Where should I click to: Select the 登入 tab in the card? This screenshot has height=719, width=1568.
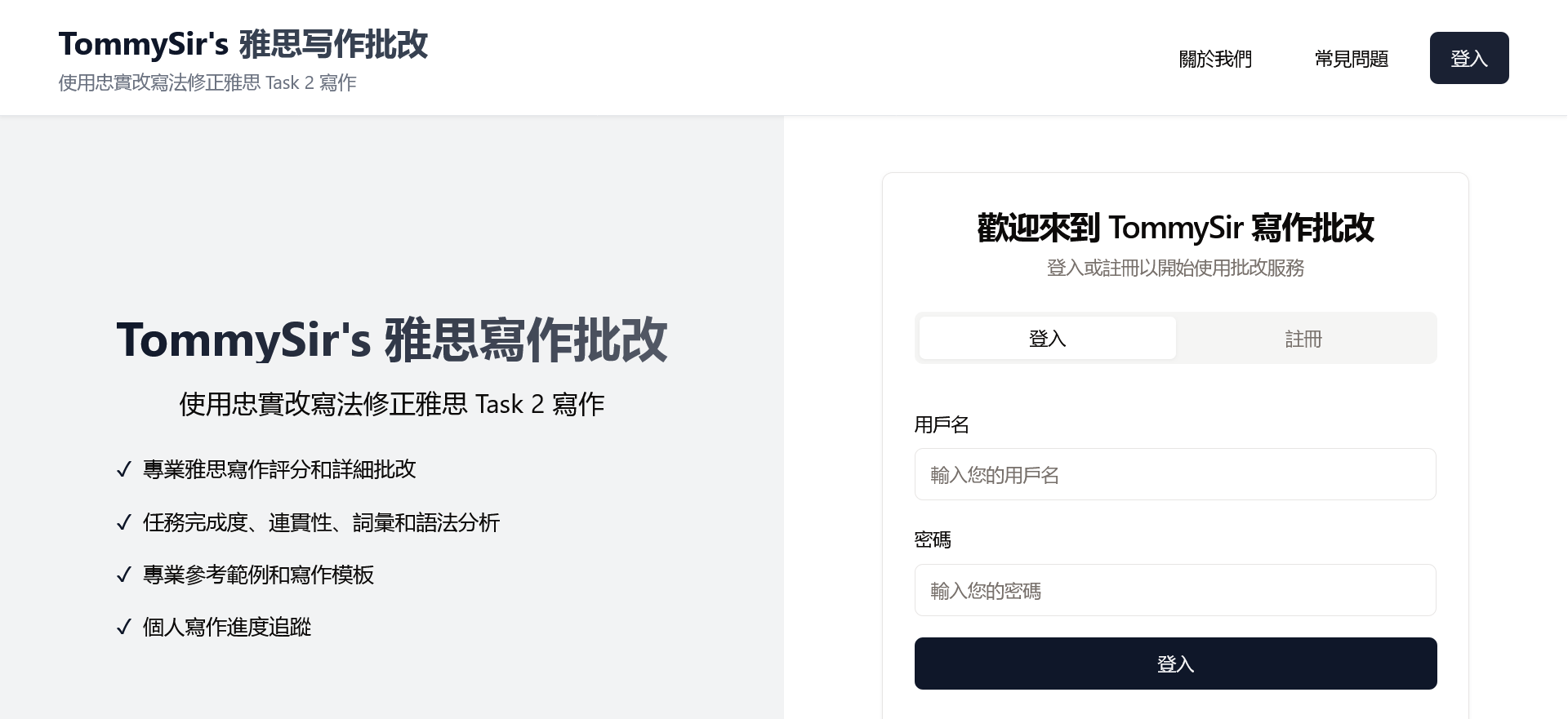coord(1047,338)
